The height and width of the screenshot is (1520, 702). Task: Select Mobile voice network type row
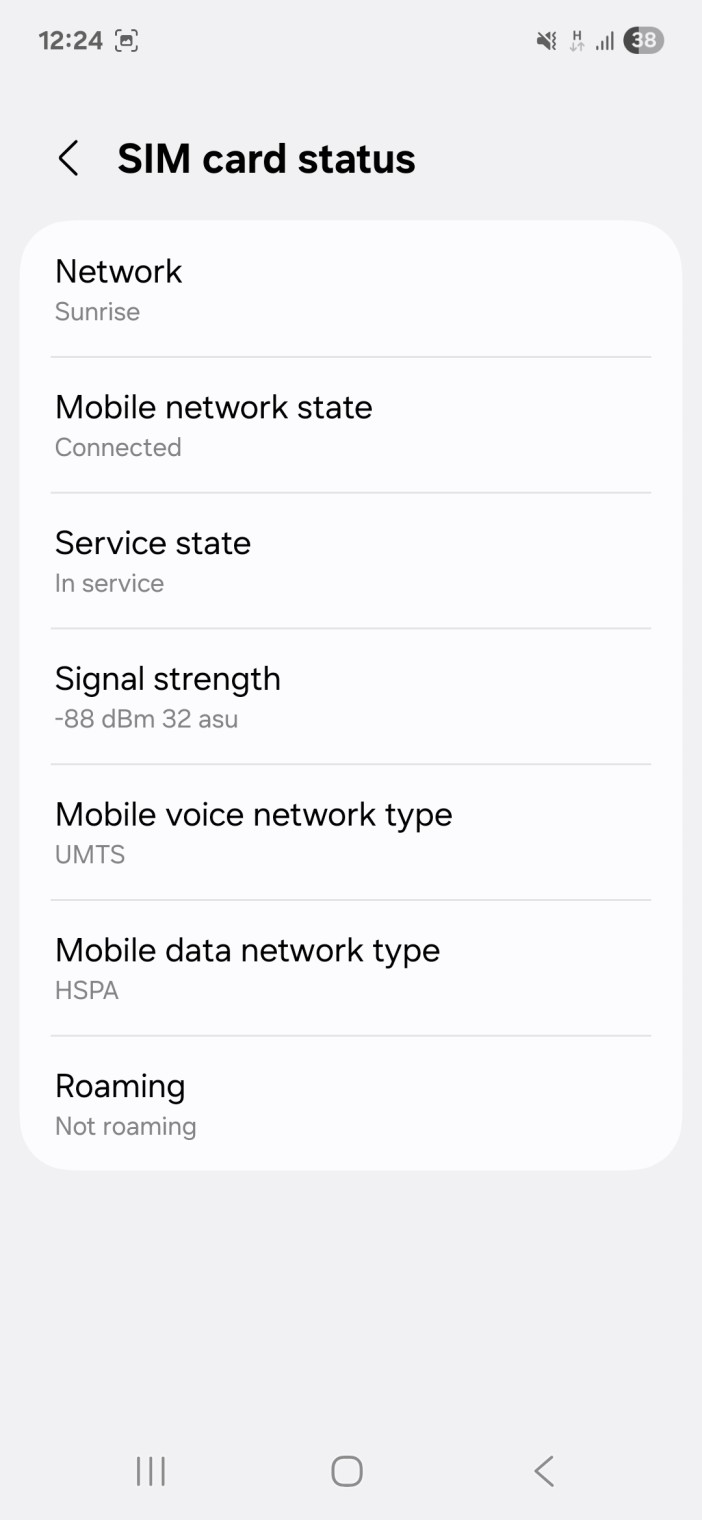coord(350,832)
